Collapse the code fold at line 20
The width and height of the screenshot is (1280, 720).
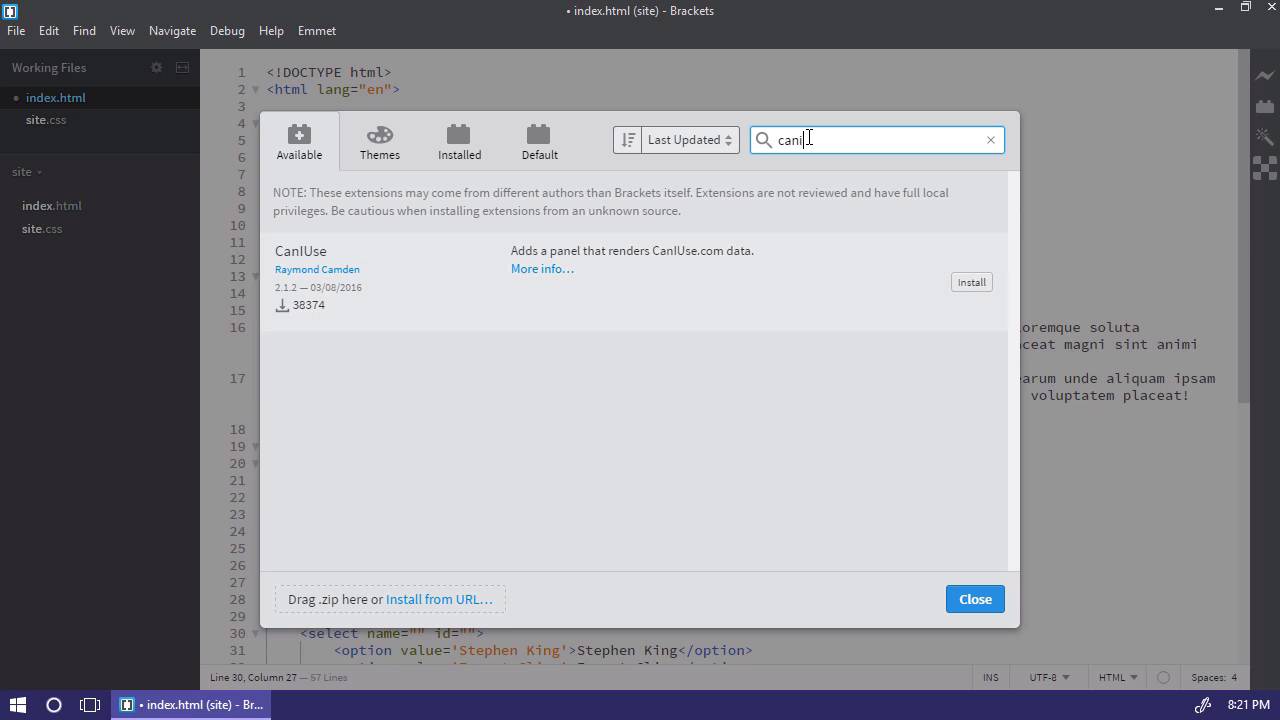click(x=256, y=464)
